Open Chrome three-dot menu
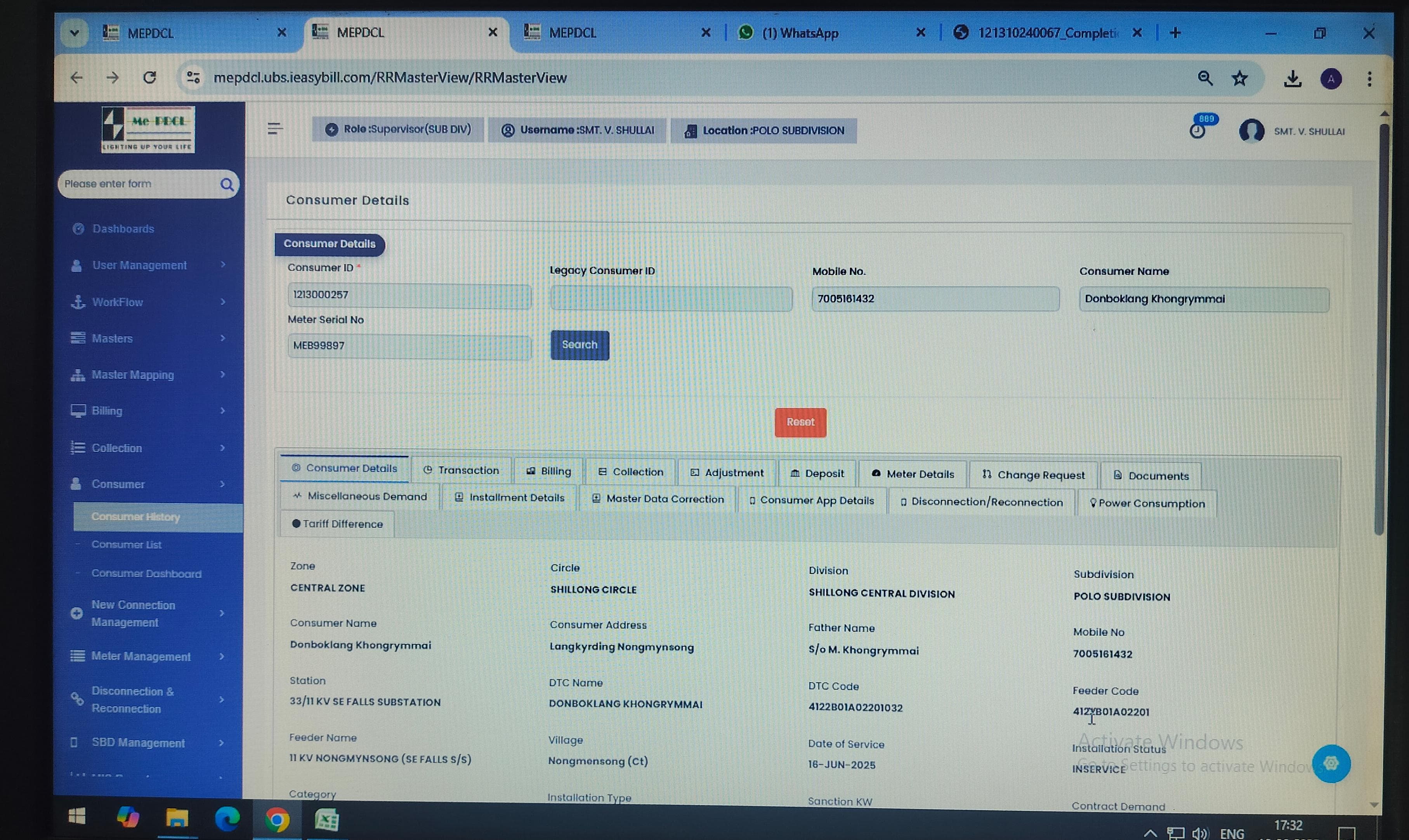The image size is (1409, 840). point(1369,79)
